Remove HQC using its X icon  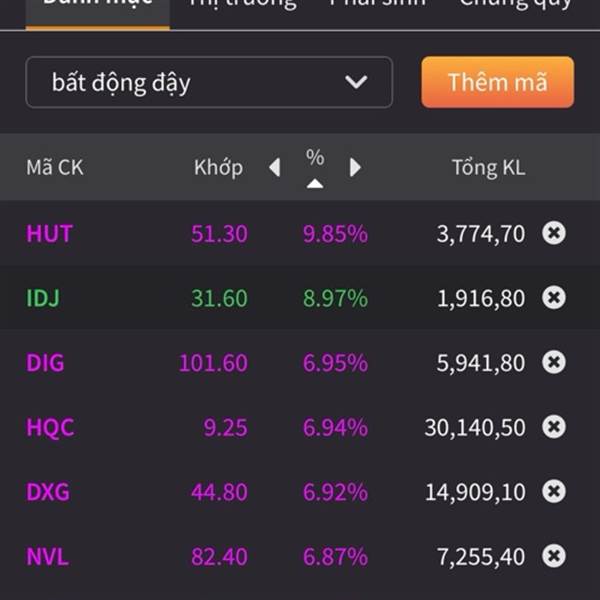click(554, 427)
